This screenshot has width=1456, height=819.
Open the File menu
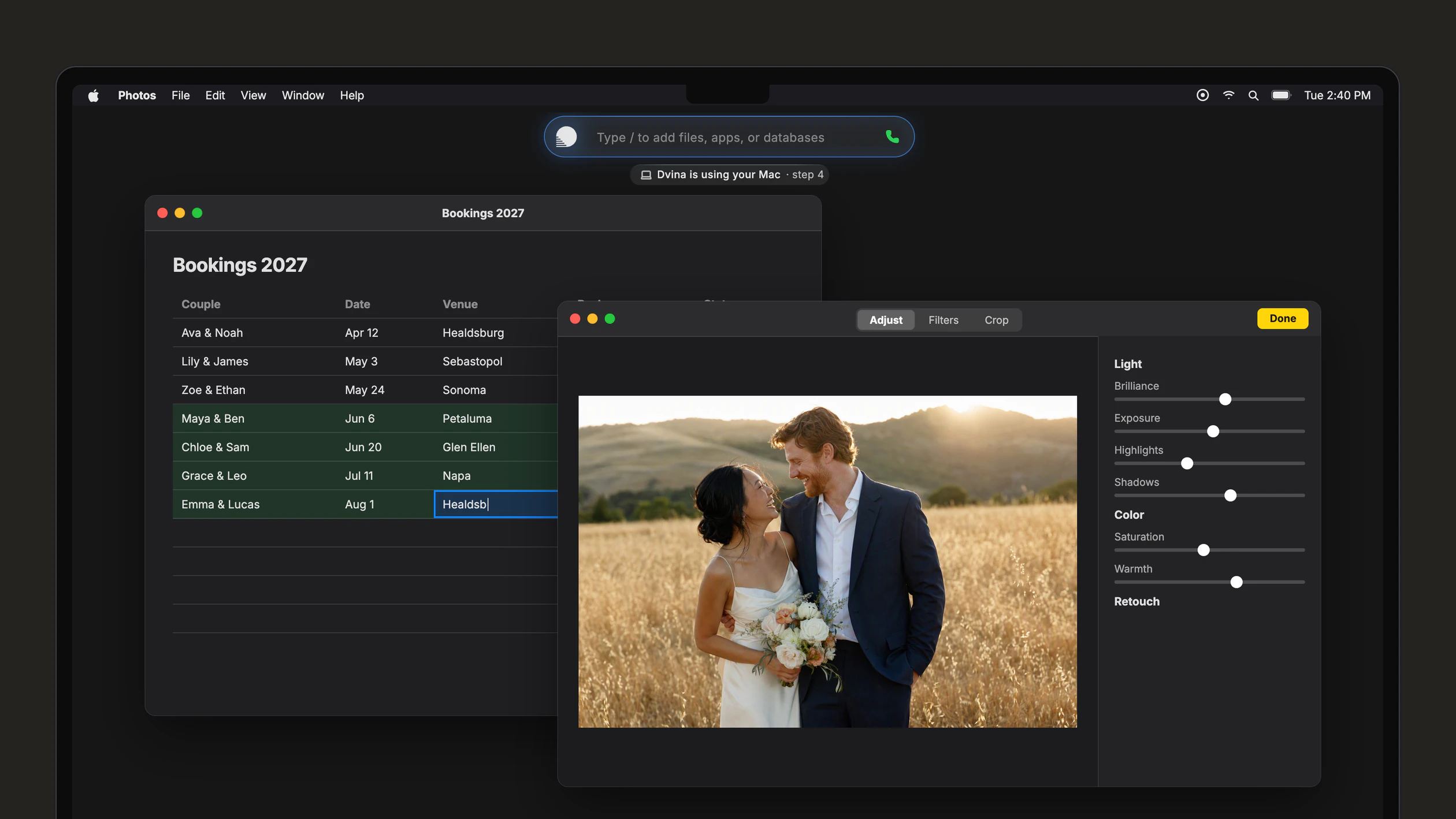(x=180, y=95)
